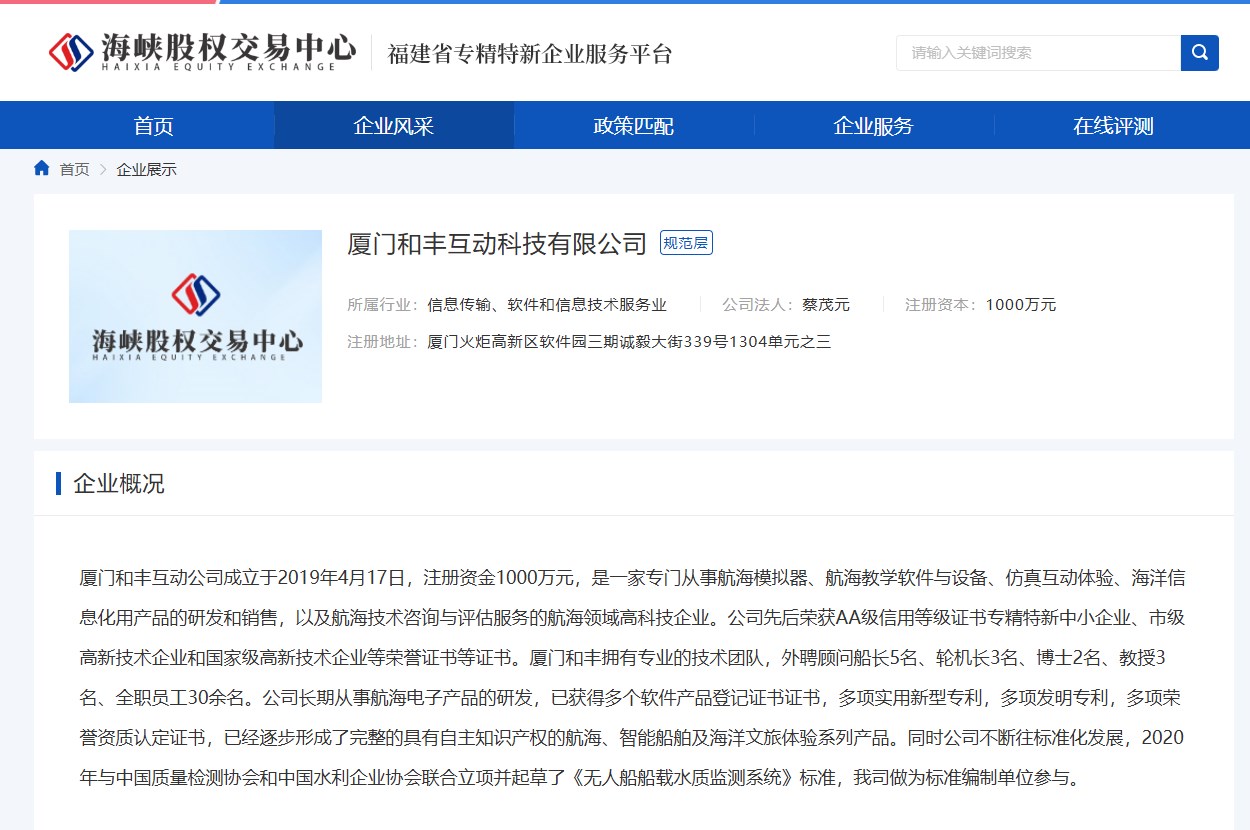Click the 福建省专精特新企业服务平台 title
Image resolution: width=1250 pixels, height=830 pixels.
pos(530,54)
